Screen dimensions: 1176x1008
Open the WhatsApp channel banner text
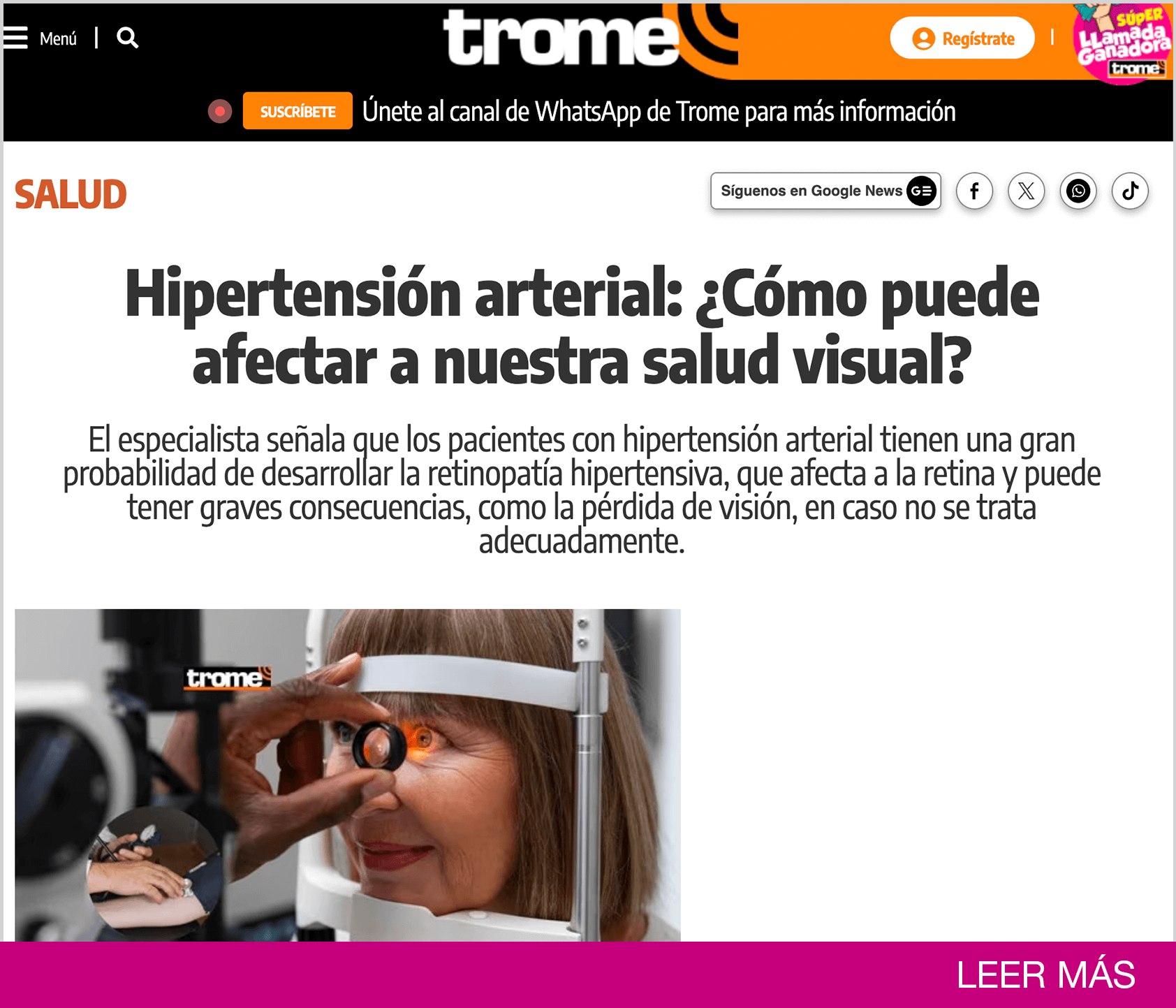pos(659,112)
